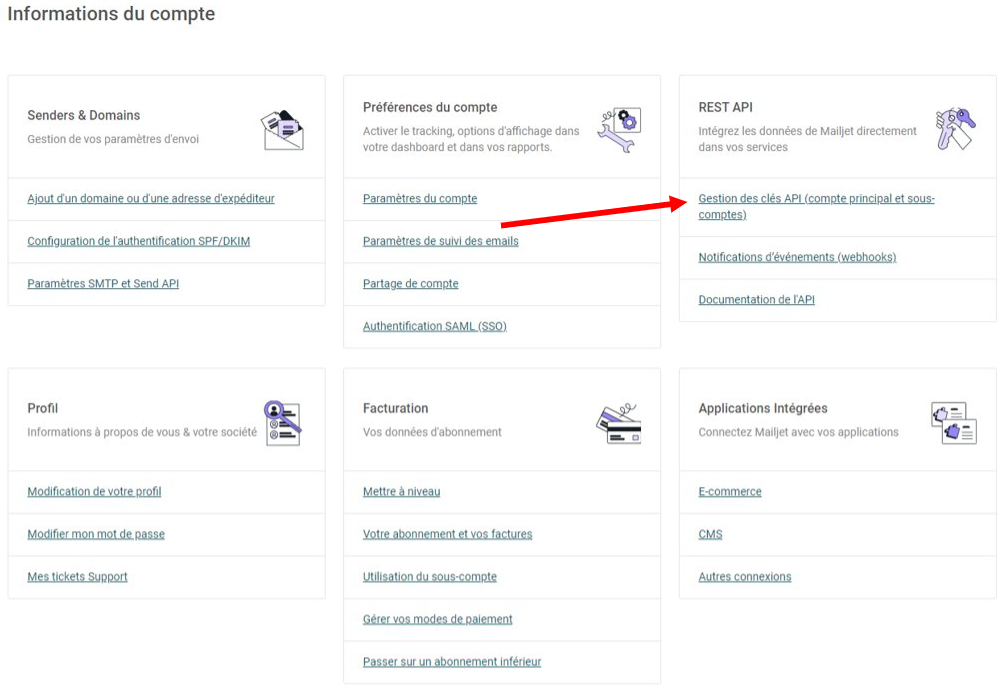Click text Gestion de vos paramètres d'envoi

pyautogui.click(x=113, y=139)
